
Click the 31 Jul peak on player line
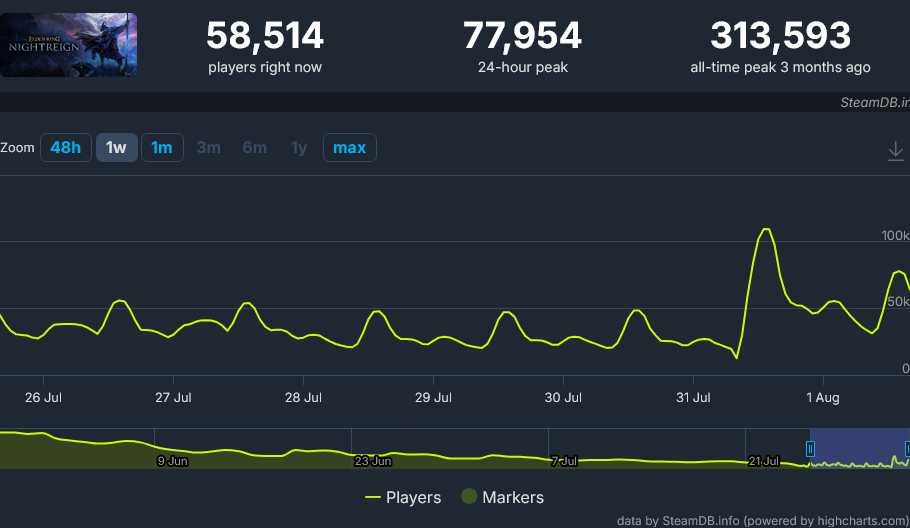click(766, 230)
